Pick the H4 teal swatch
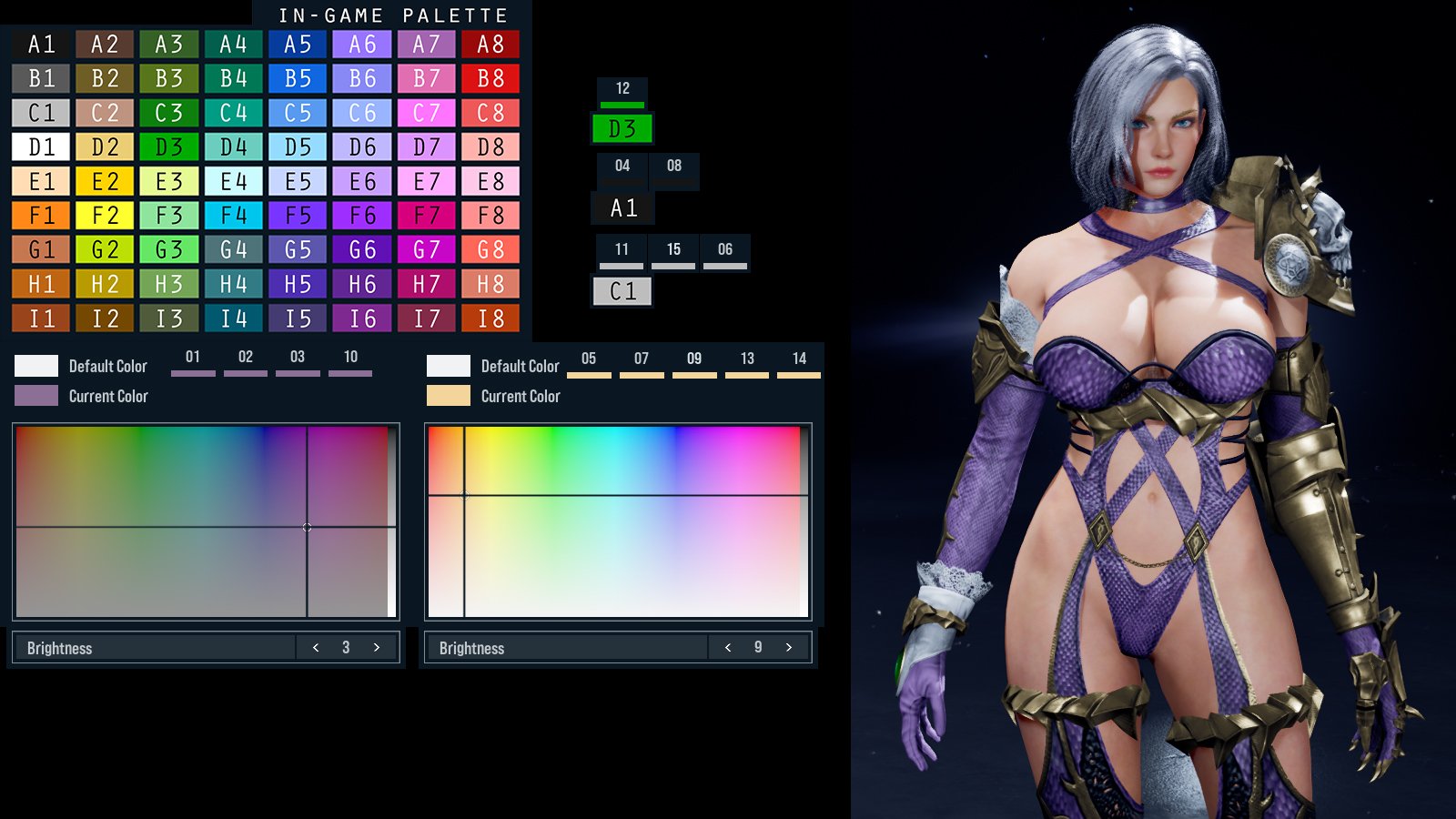Image resolution: width=1456 pixels, height=819 pixels. (x=234, y=284)
